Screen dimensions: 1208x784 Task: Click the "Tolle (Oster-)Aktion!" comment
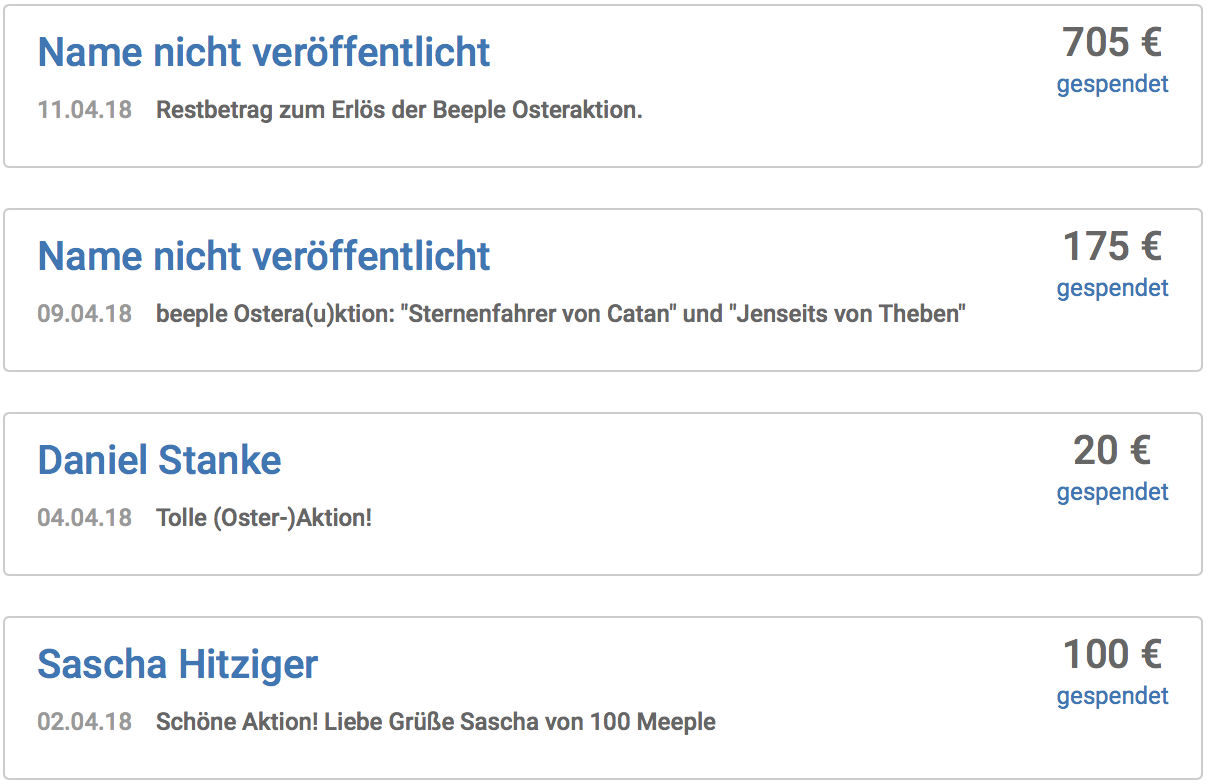pos(264,518)
